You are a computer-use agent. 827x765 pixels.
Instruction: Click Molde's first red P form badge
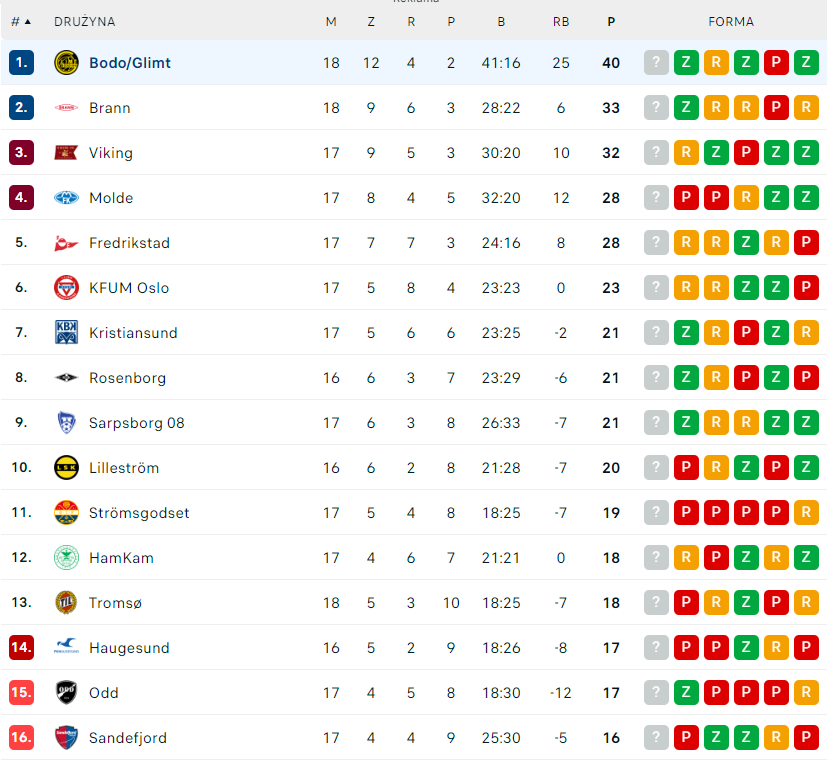coord(686,198)
